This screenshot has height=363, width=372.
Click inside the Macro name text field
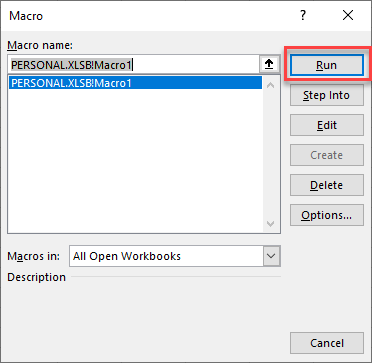[133, 65]
